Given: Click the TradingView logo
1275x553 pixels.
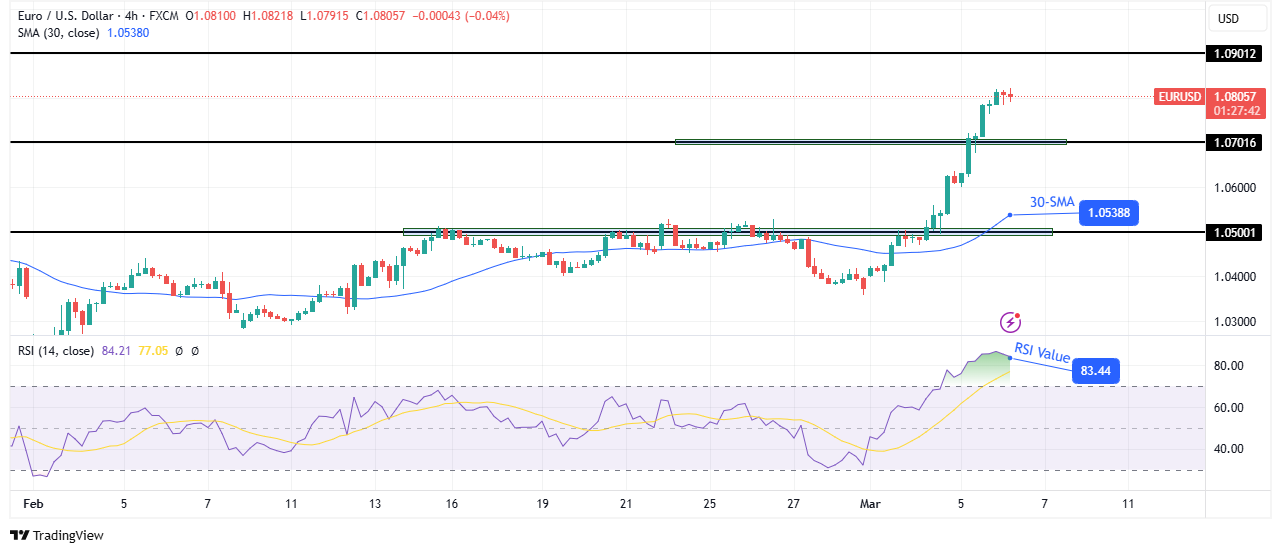Looking at the screenshot, I should tap(57, 535).
